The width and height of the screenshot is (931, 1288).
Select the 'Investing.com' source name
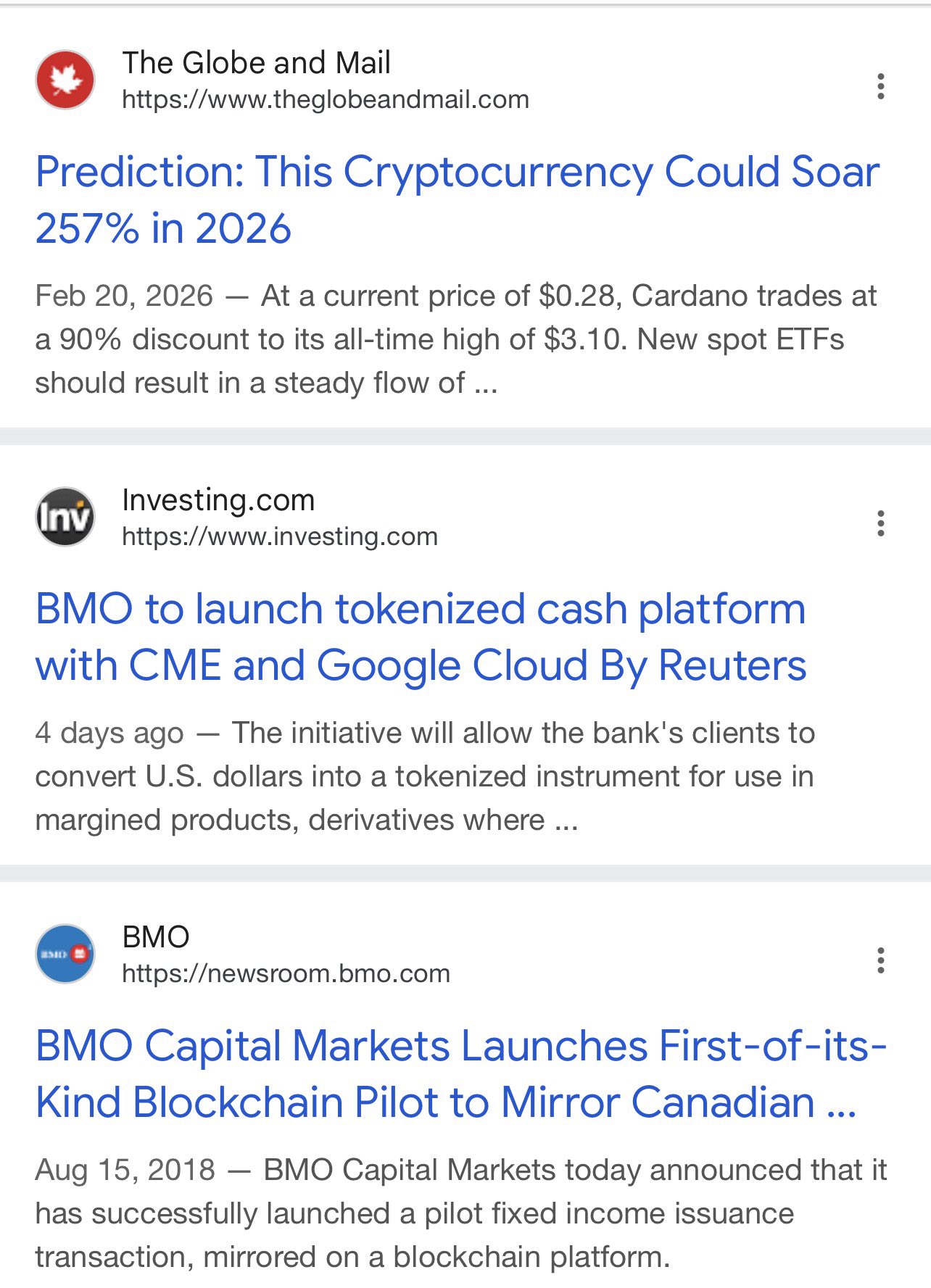coord(218,500)
